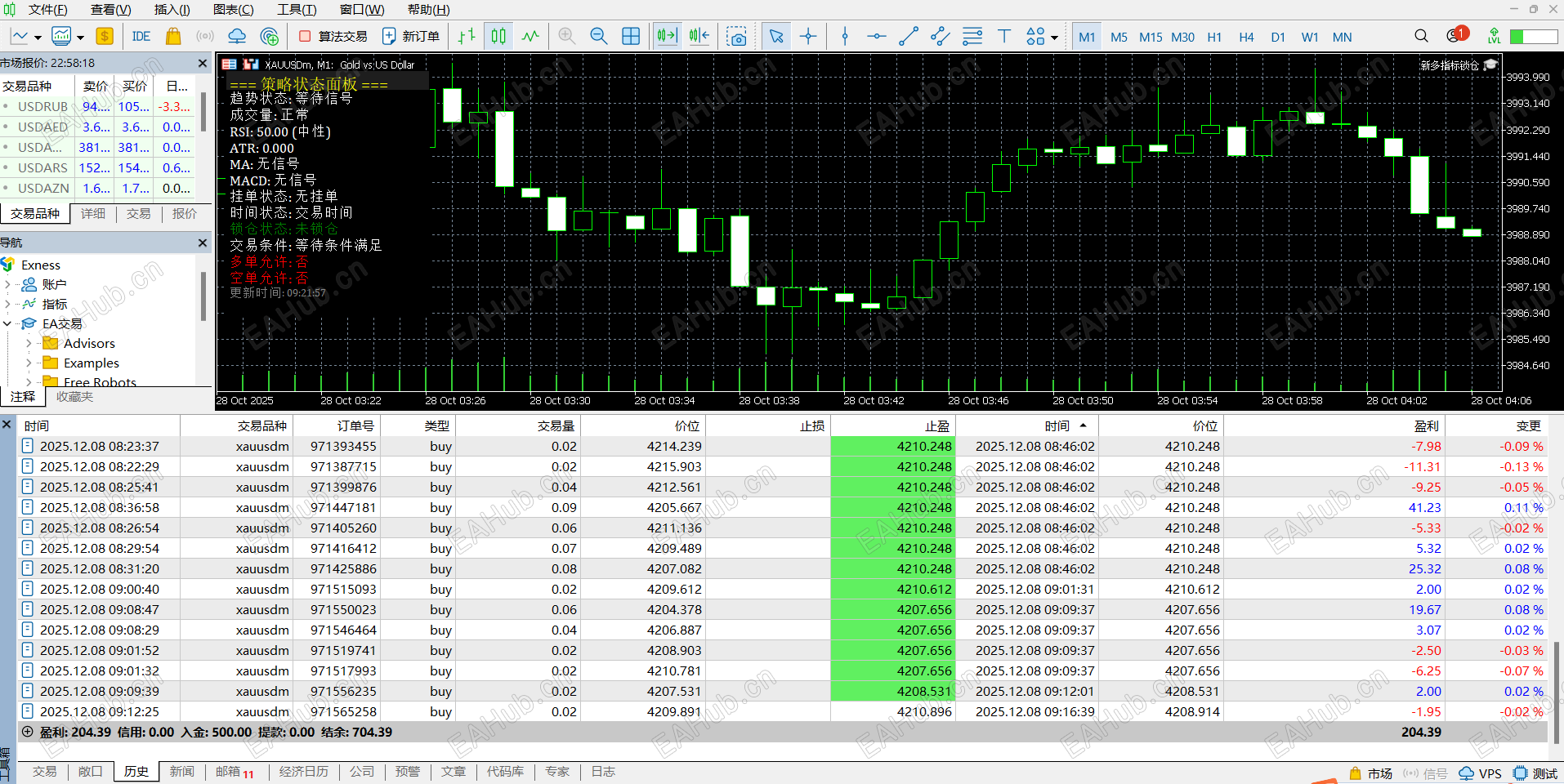
Task: Select the M1 timeframe
Action: [1087, 37]
